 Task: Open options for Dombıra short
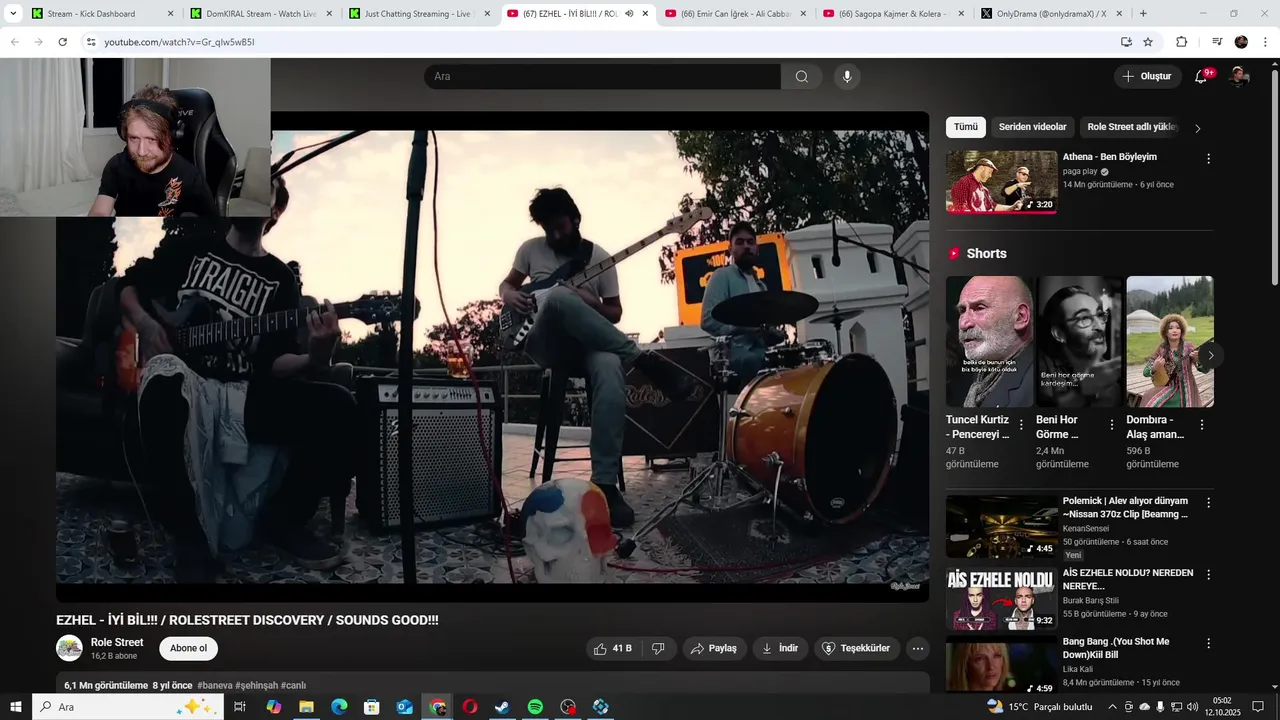click(1201, 424)
